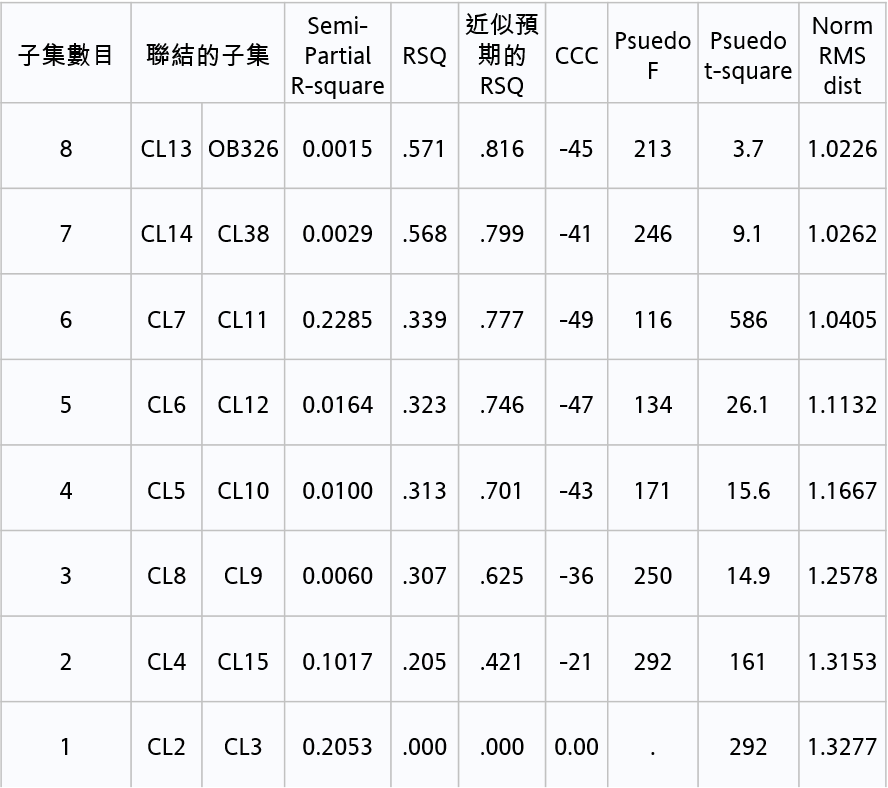Select the Psuedo F column header
Screen dimensions: 888x788
(x=652, y=55)
